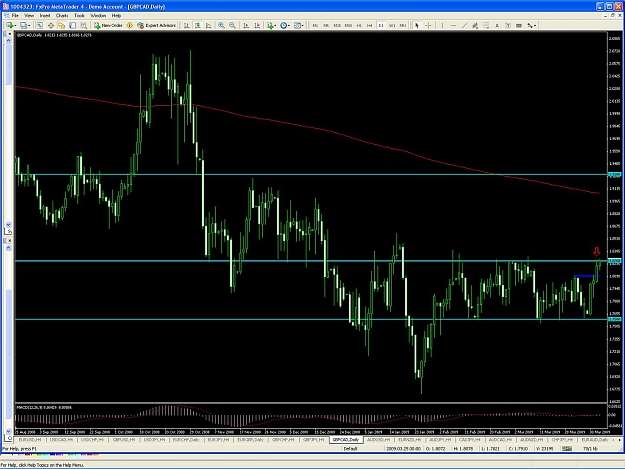Switch to the USDCHF,H4 chart tab
This screenshot has height=469, width=625.
click(92, 440)
